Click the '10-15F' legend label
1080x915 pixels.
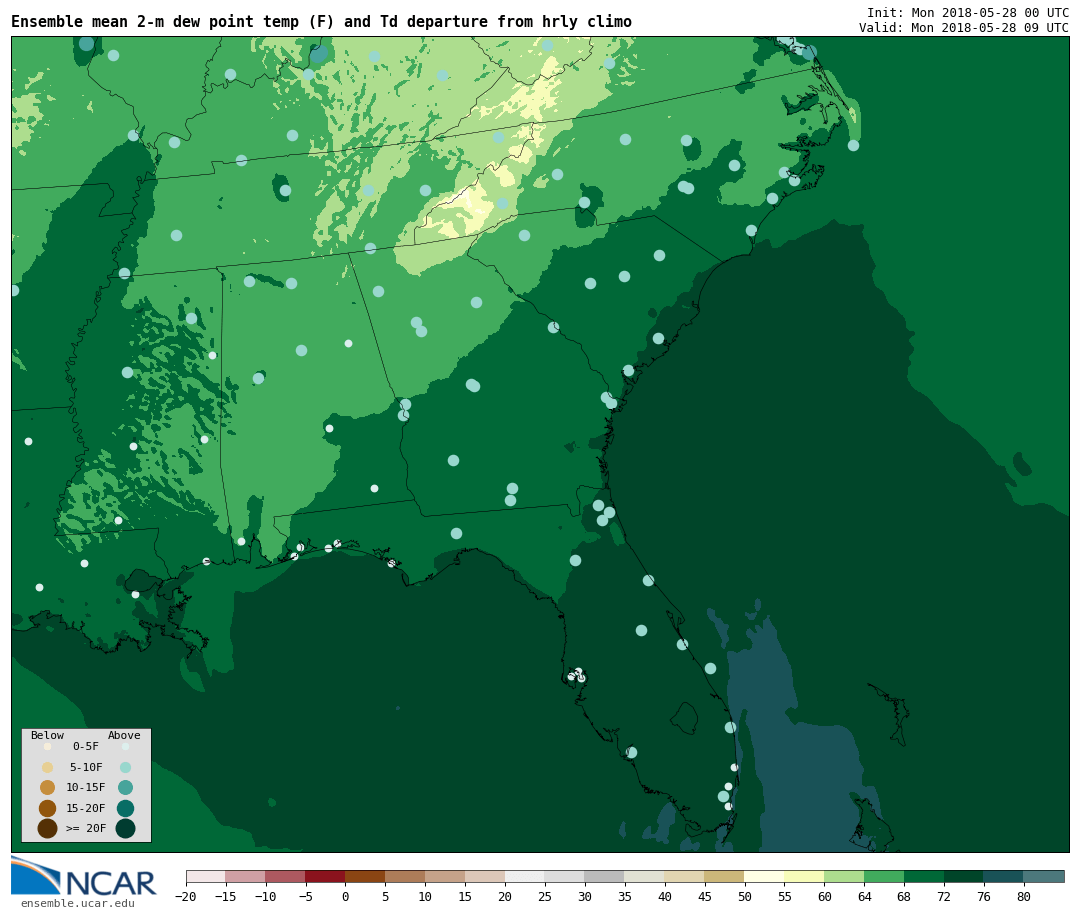86,787
